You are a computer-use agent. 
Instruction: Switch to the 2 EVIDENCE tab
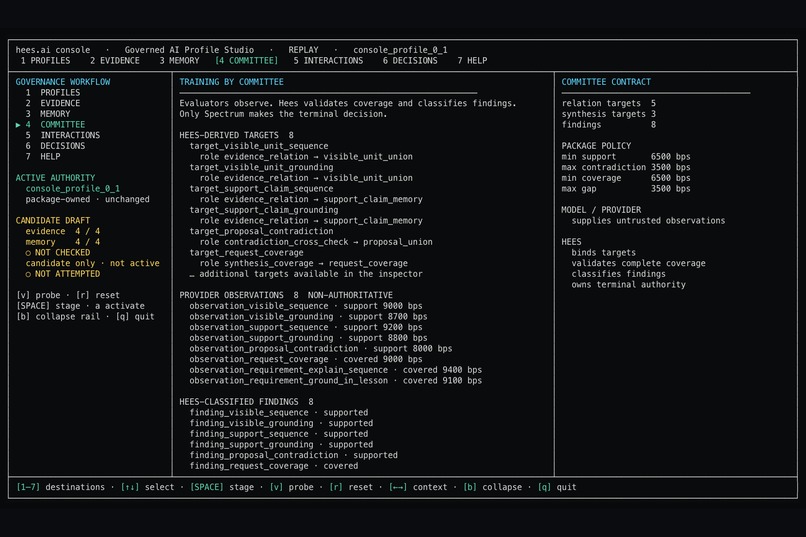pos(115,61)
